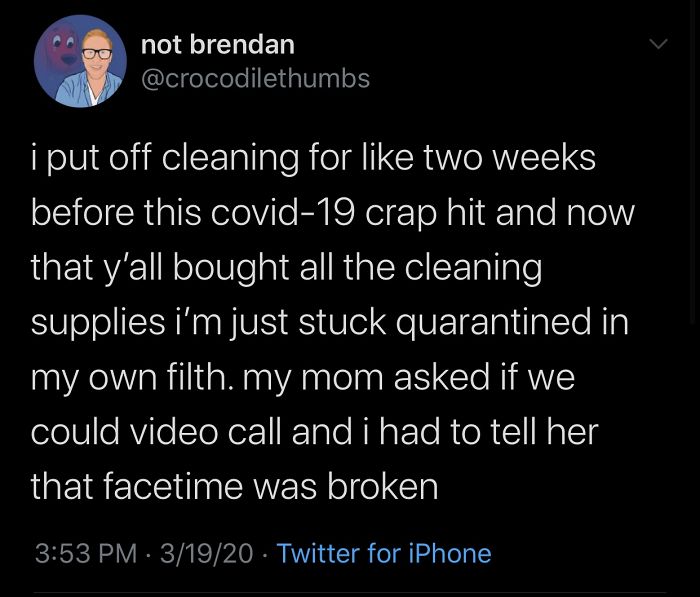This screenshot has width=700, height=597.
Task: Select the 3/19/20 date
Action: pyautogui.click(x=206, y=553)
